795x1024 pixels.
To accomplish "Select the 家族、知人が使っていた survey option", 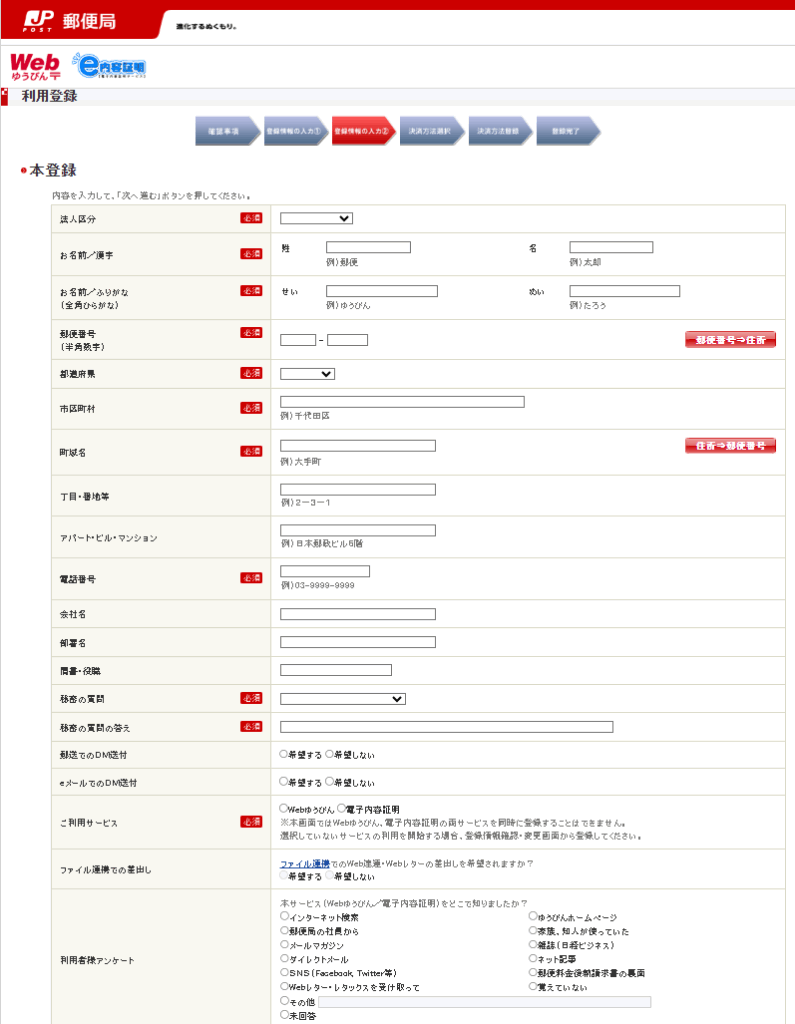I will [x=533, y=931].
